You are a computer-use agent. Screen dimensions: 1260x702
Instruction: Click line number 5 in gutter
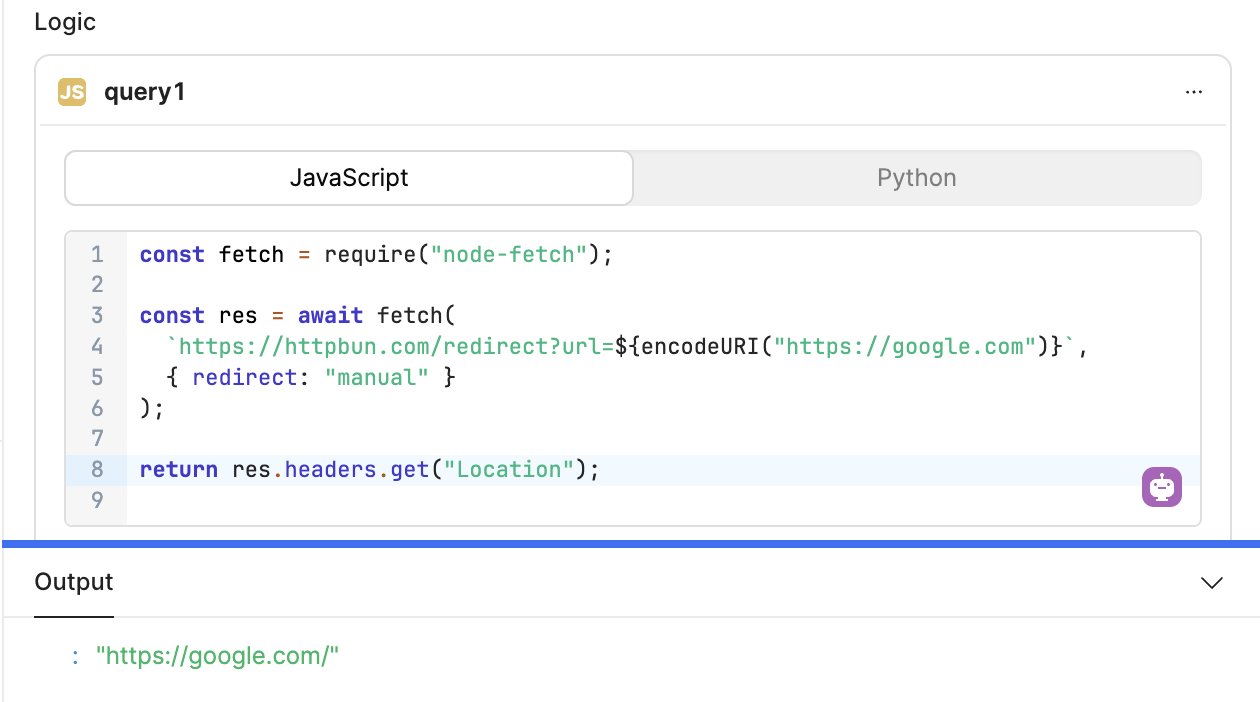pos(97,378)
